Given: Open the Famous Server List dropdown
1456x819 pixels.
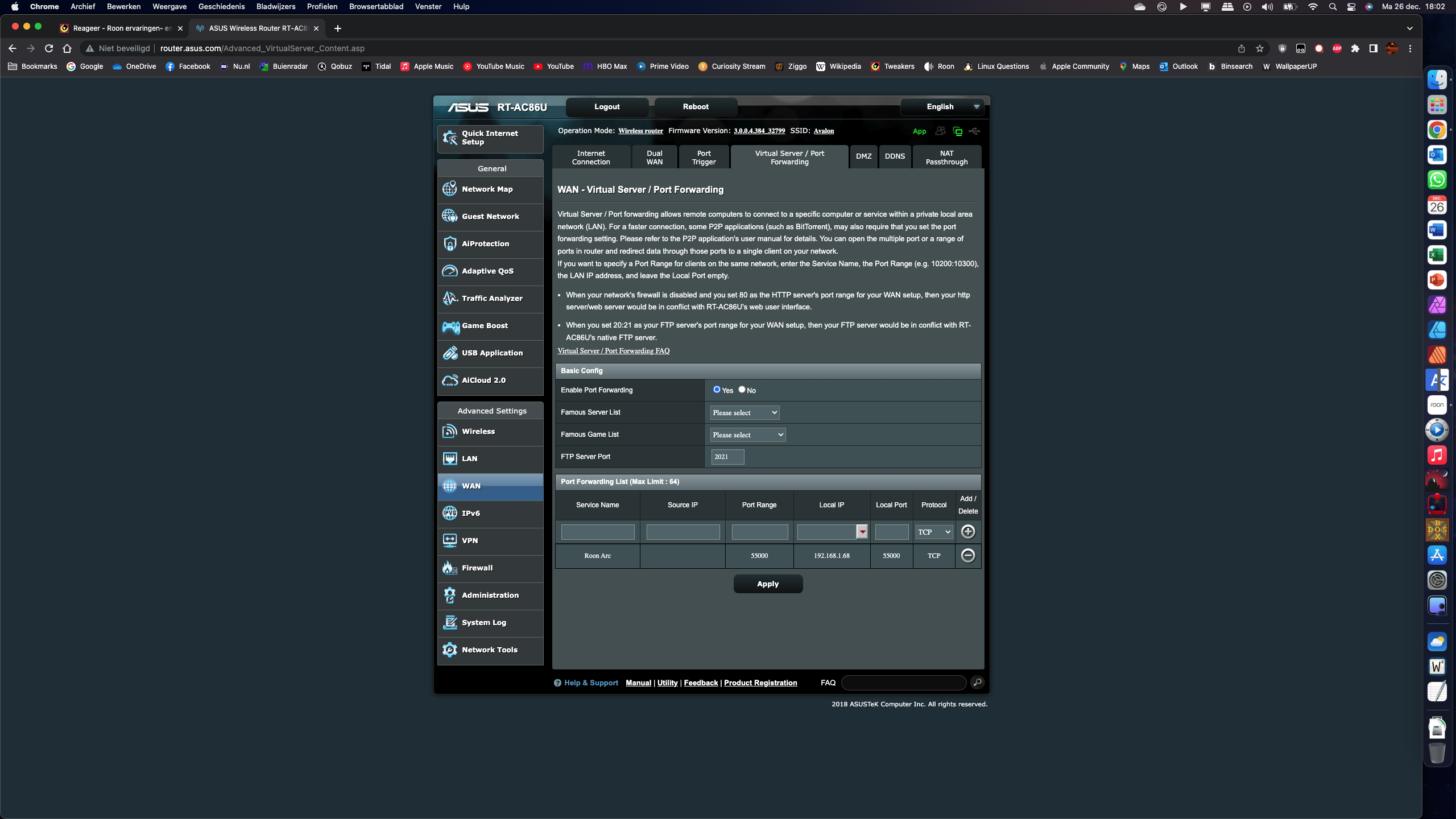Looking at the screenshot, I should (x=744, y=413).
